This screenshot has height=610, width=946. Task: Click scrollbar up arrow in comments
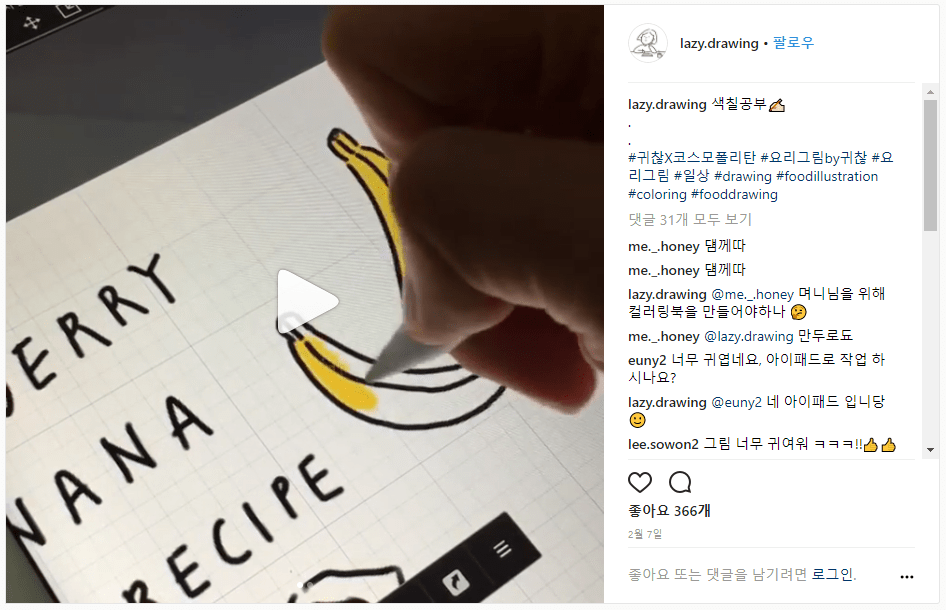point(930,92)
